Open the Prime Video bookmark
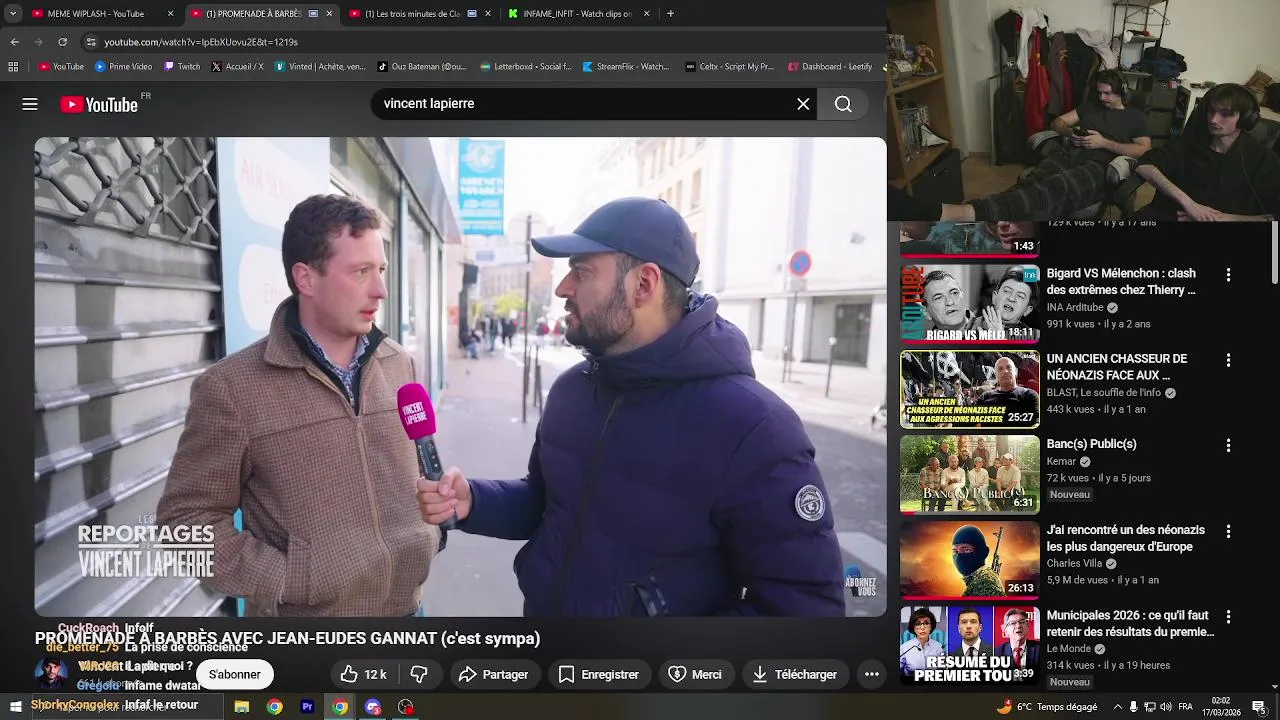 coord(123,67)
